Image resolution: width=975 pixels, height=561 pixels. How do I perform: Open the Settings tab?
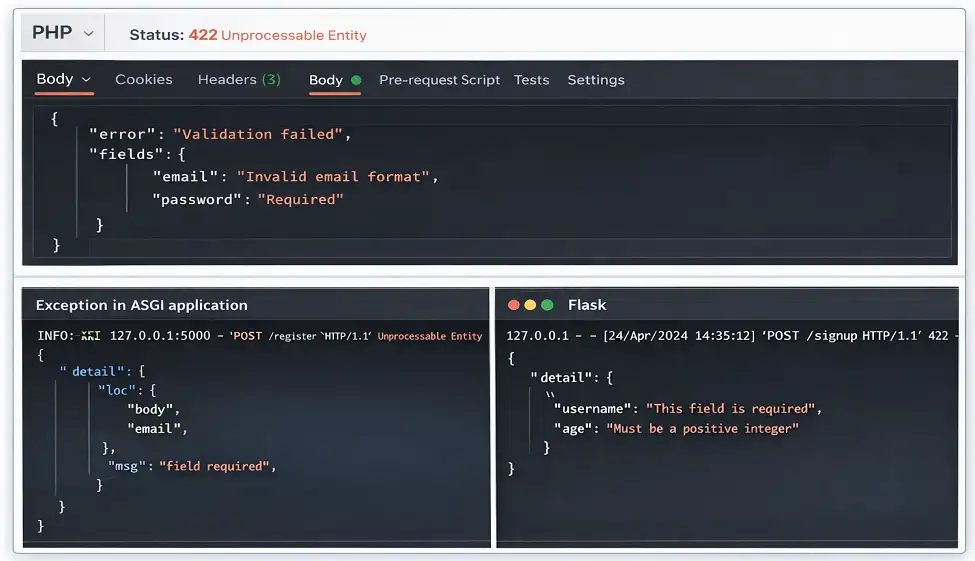click(x=596, y=80)
